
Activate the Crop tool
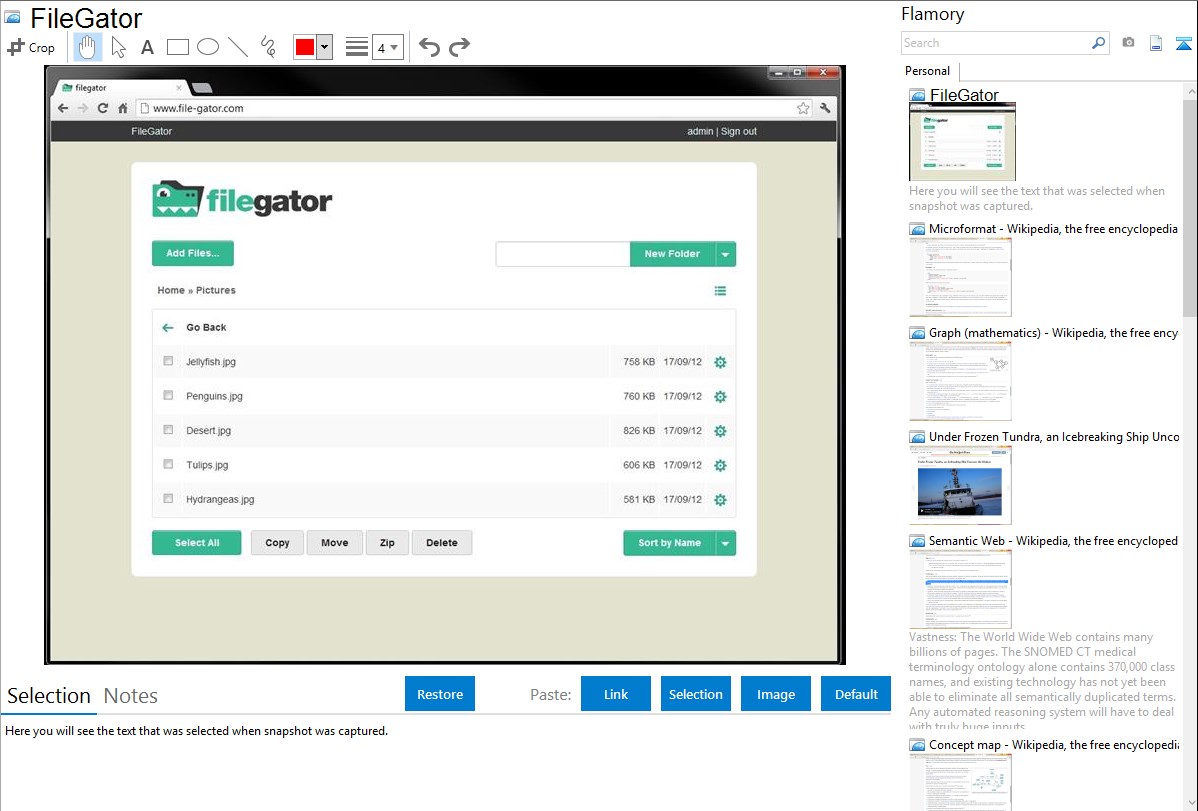(31, 47)
